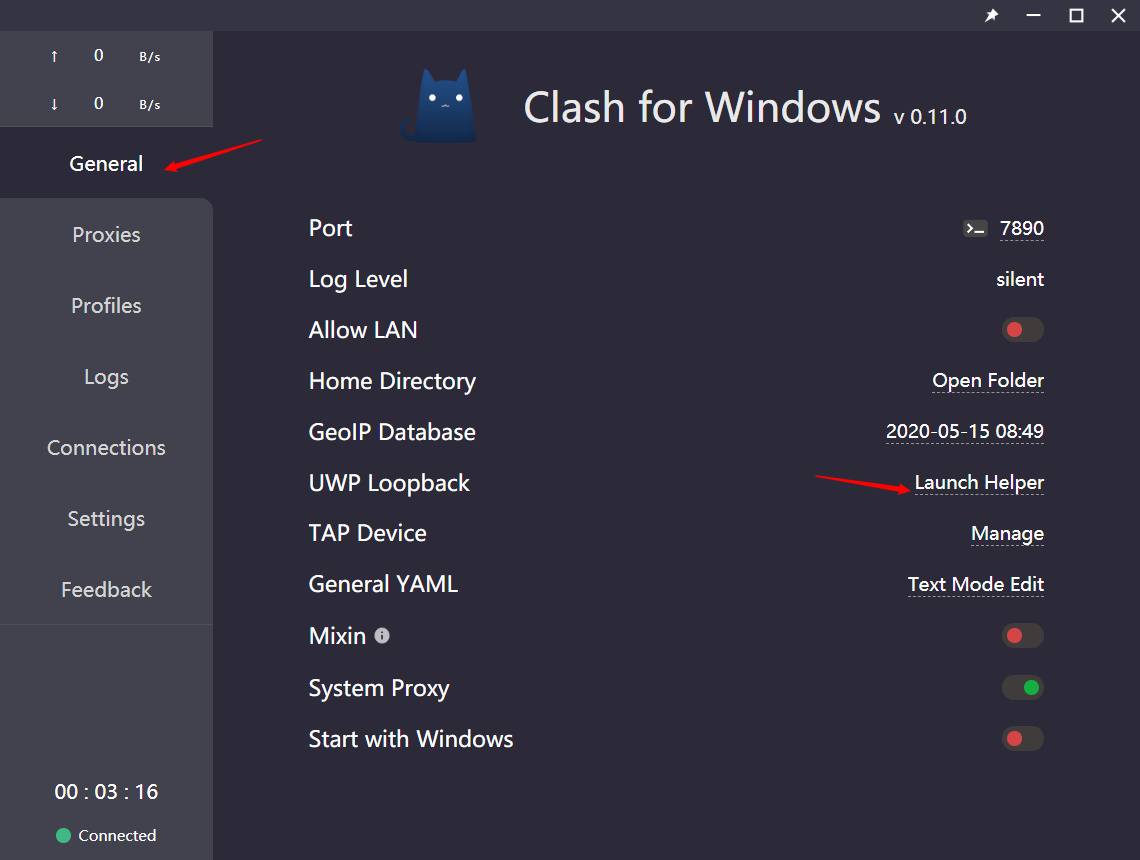Click the Clash cat logo
The width and height of the screenshot is (1140, 860).
(x=439, y=106)
